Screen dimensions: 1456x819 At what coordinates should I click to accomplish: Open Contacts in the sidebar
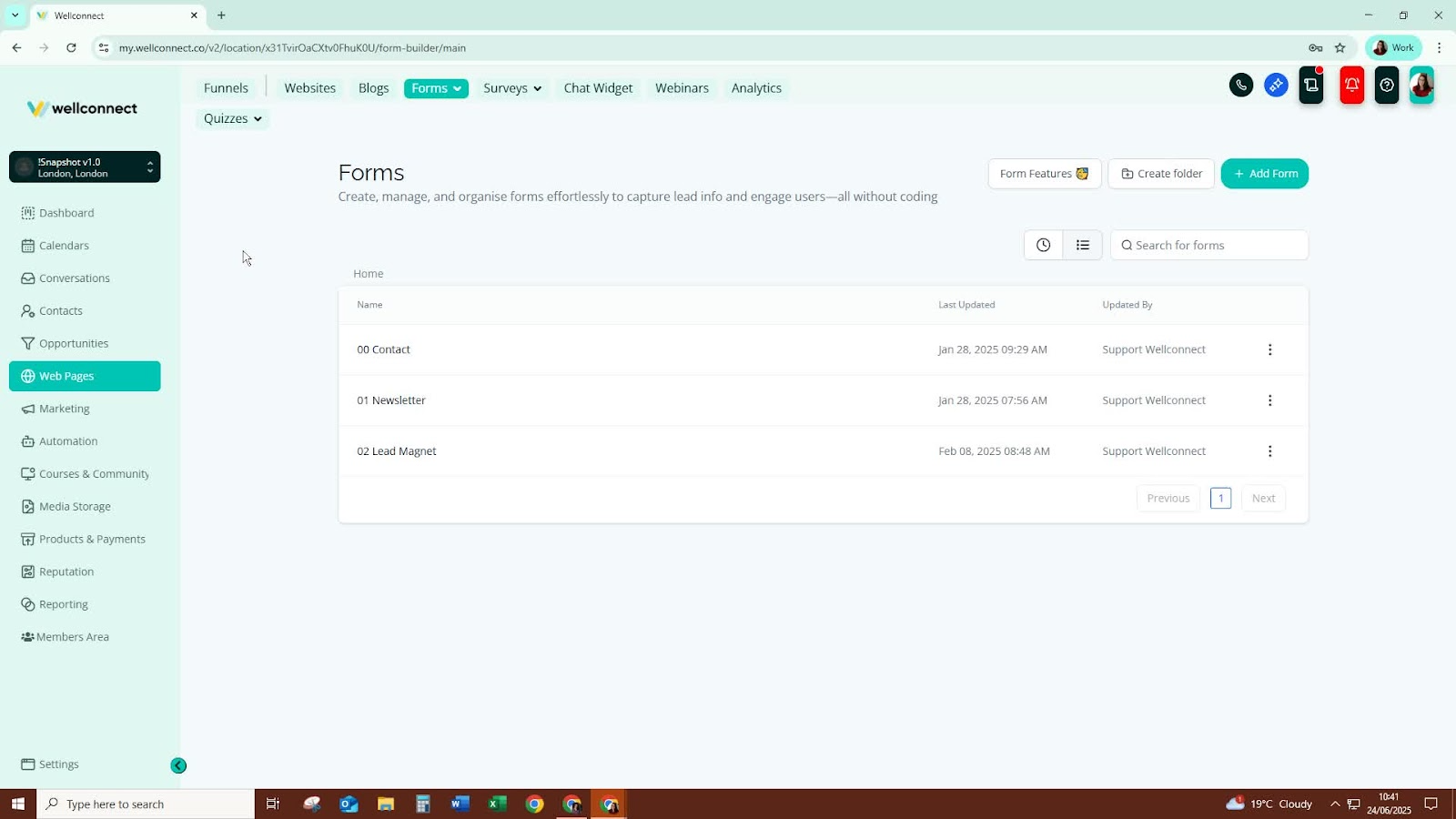[85, 311]
